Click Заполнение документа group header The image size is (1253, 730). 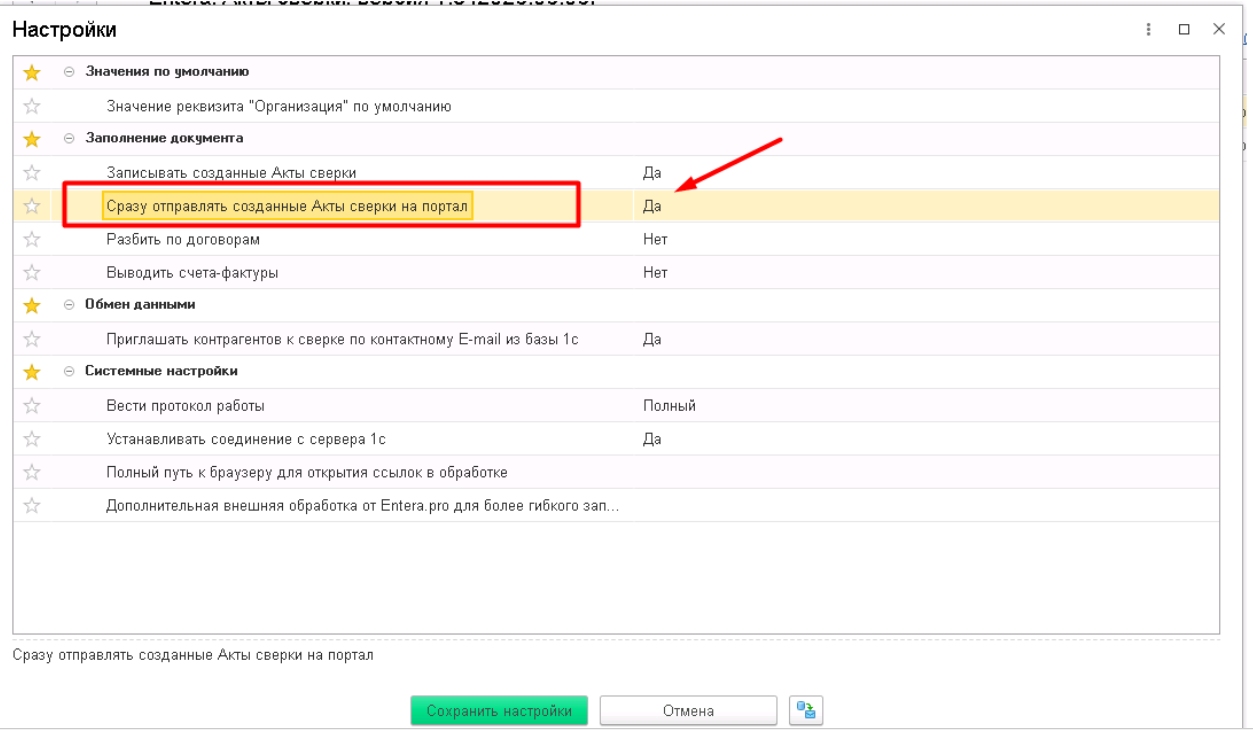coord(164,138)
